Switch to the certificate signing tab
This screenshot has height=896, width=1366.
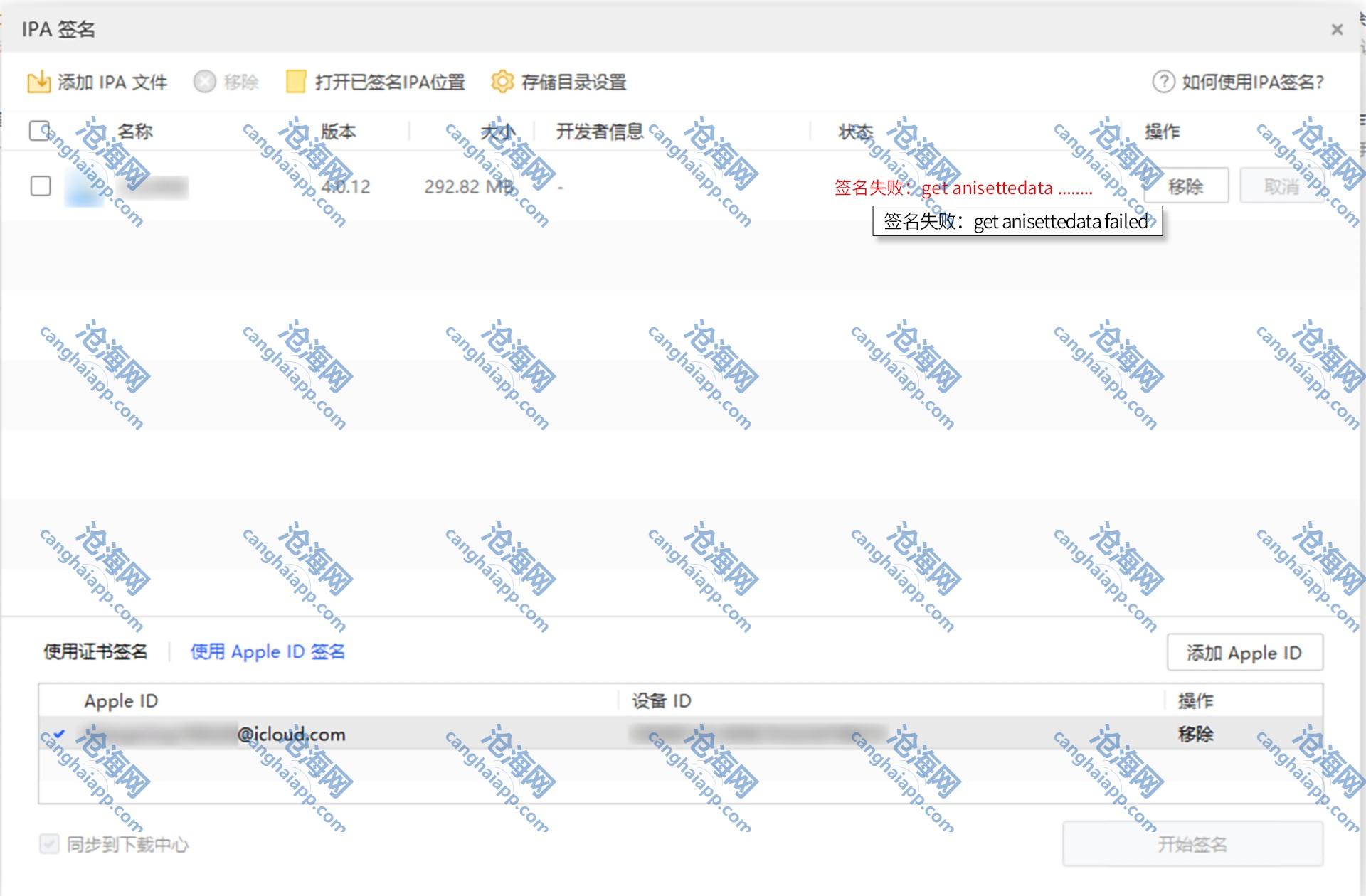coord(95,651)
